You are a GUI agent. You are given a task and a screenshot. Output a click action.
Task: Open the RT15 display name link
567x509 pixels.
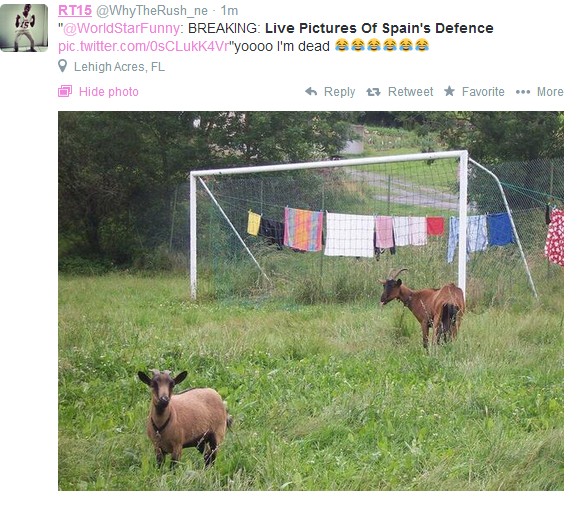(75, 10)
